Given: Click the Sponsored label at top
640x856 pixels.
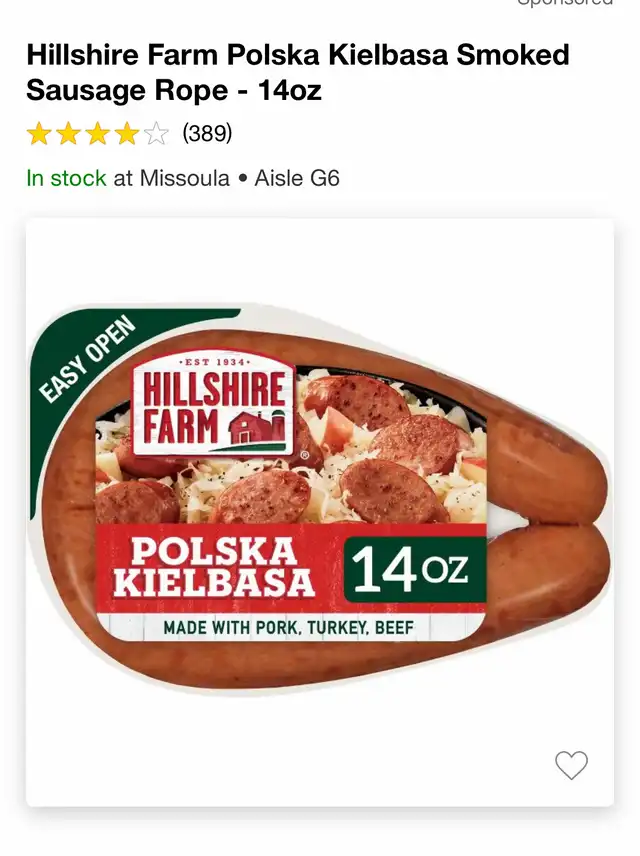Looking at the screenshot, I should (x=565, y=3).
